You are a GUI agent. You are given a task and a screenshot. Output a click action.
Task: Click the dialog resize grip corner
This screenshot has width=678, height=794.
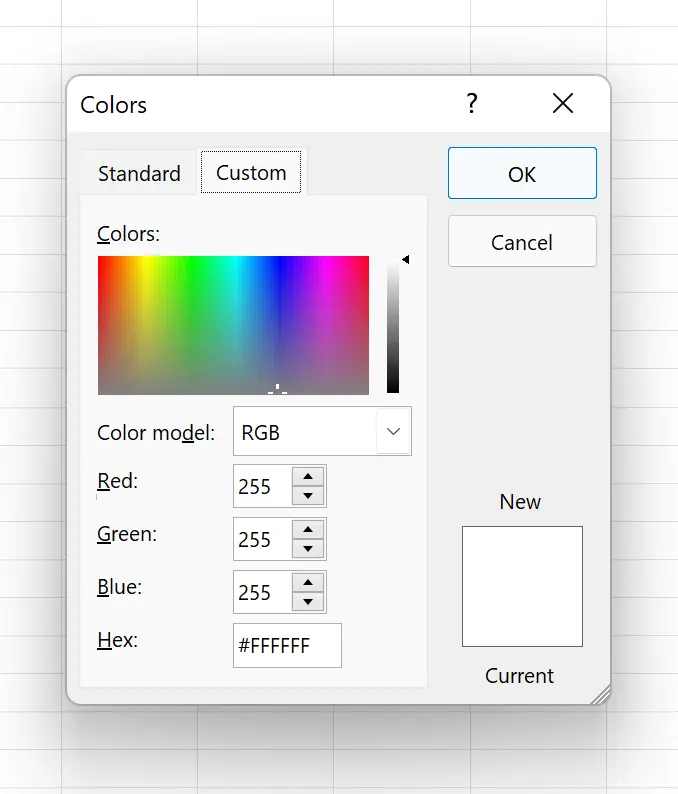[601, 695]
